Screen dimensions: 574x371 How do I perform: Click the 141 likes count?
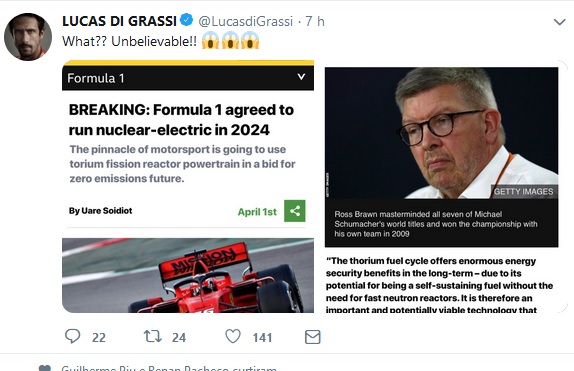(x=262, y=337)
